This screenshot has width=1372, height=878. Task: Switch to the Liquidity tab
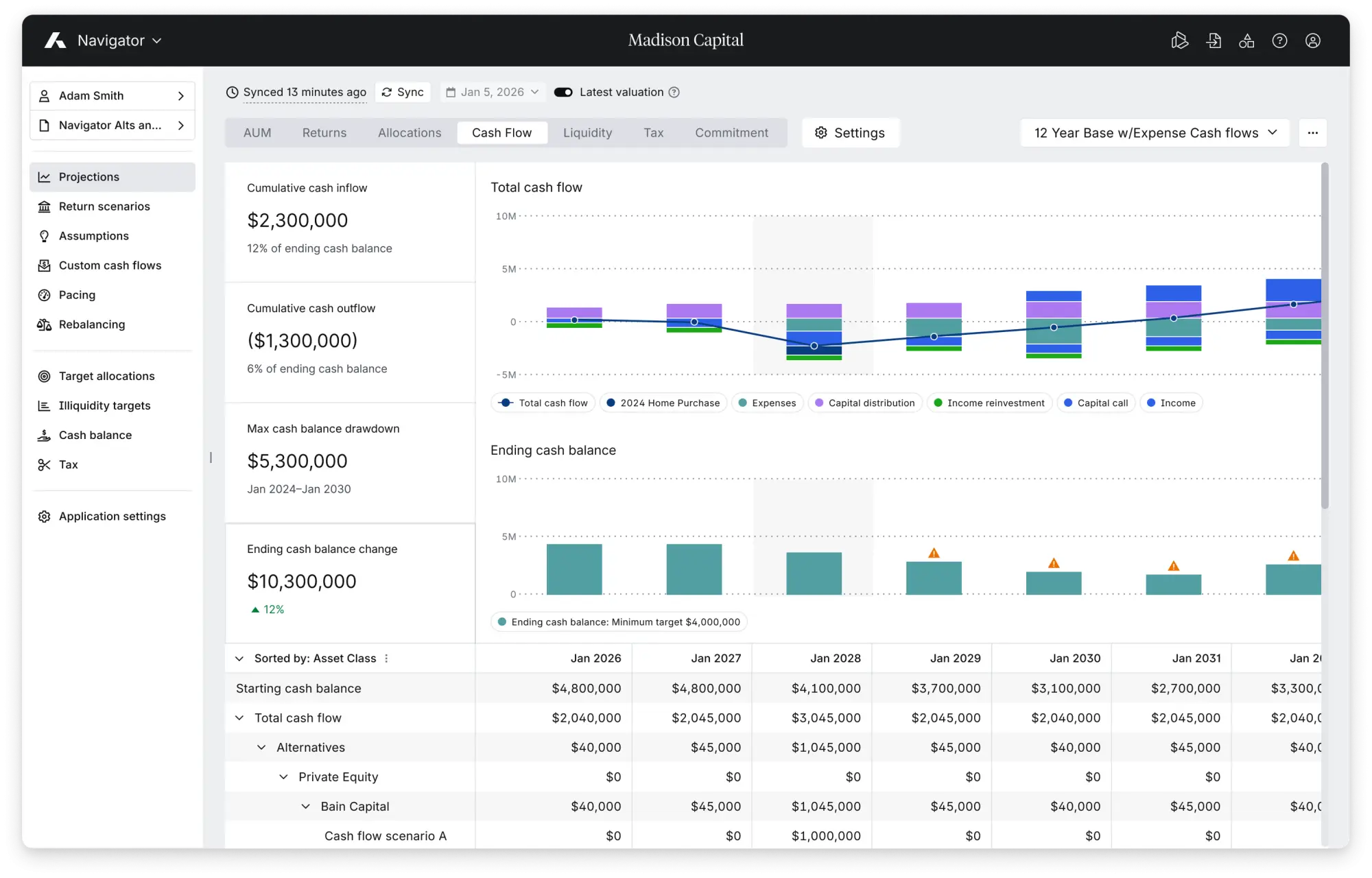coord(588,133)
